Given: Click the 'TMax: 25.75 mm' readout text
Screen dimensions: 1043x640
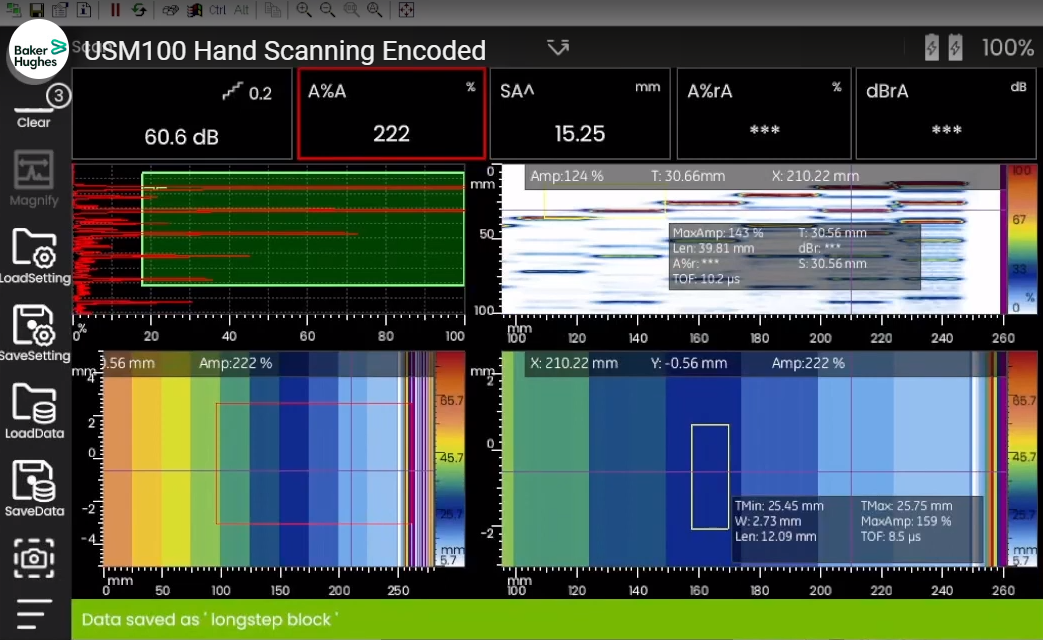Looking at the screenshot, I should (x=906, y=506).
